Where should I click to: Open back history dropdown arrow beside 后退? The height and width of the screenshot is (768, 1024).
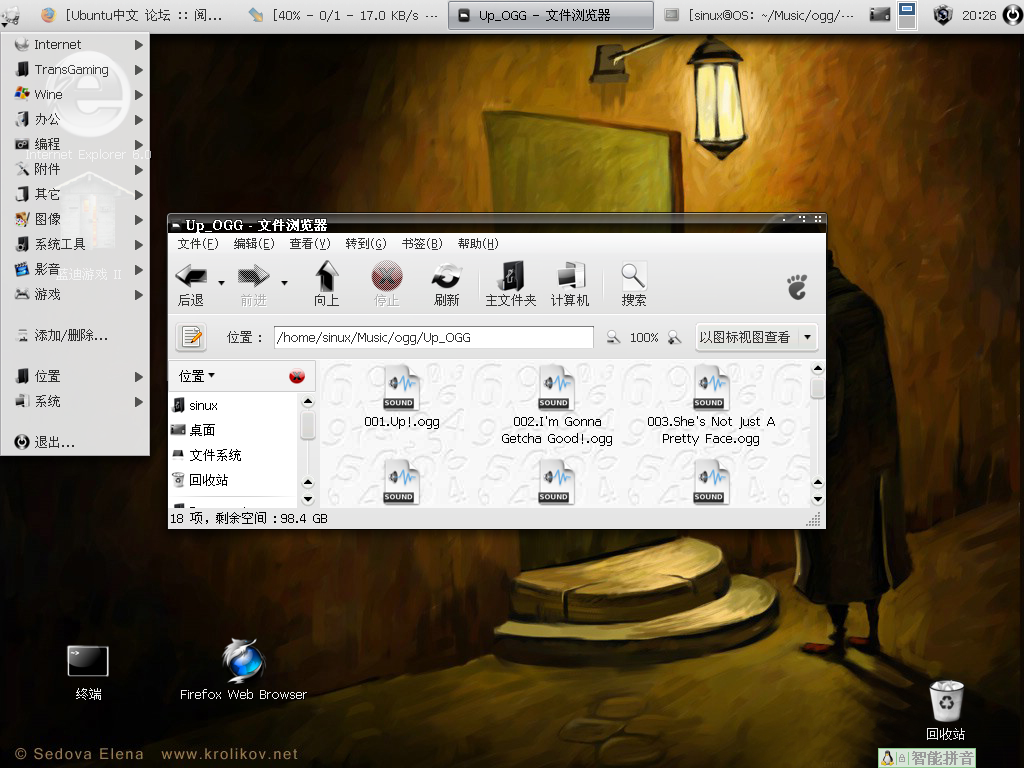221,283
